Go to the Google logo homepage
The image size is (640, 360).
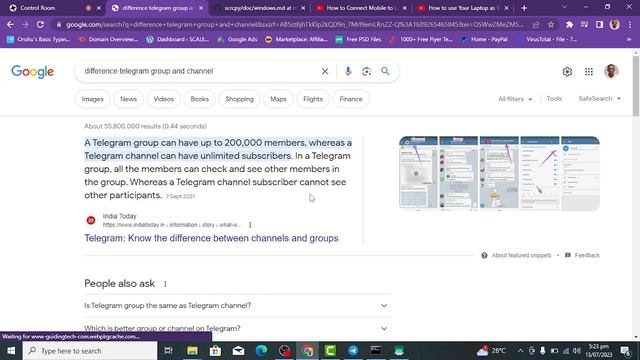pos(33,72)
